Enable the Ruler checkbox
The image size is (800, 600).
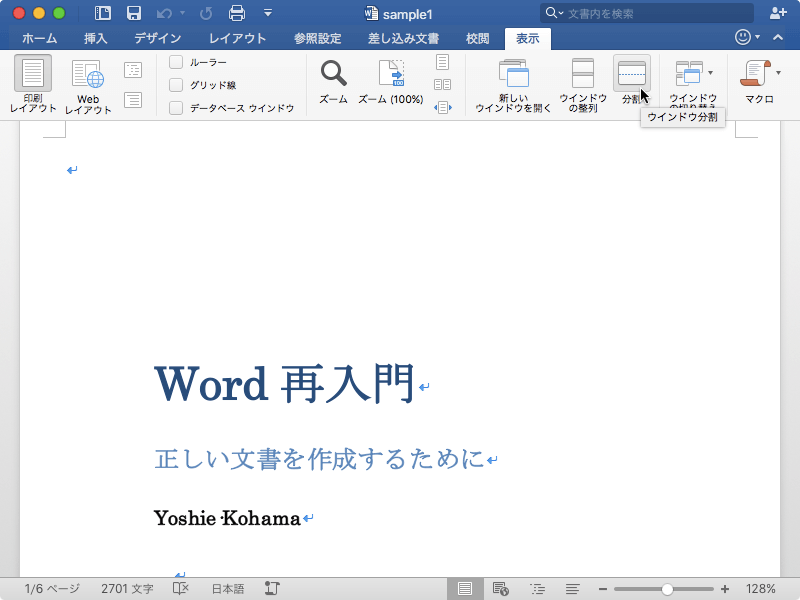(x=176, y=62)
